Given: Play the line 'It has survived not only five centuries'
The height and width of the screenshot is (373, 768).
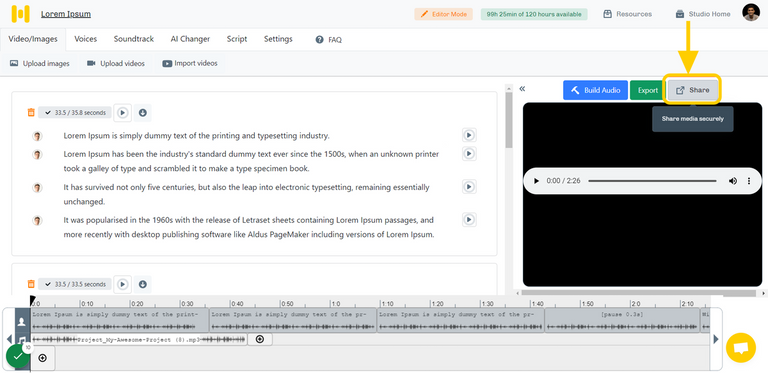Looking at the screenshot, I should (x=469, y=186).
